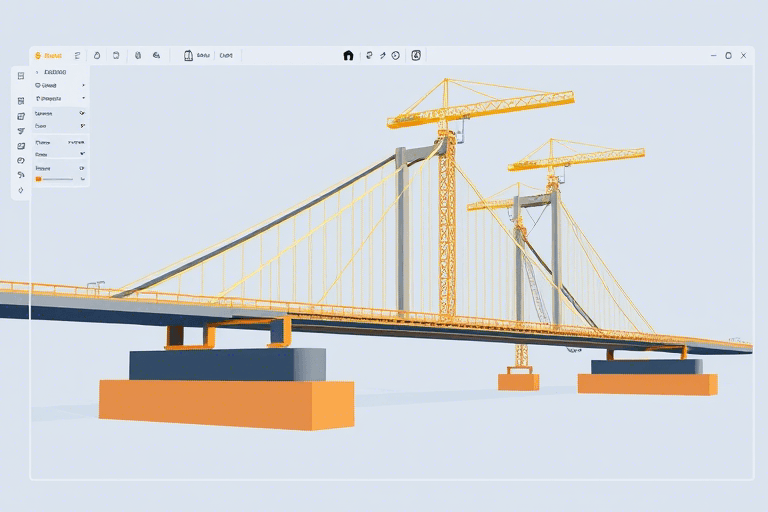Click the boxed icon right of clock
768x512 pixels.
coord(416,56)
